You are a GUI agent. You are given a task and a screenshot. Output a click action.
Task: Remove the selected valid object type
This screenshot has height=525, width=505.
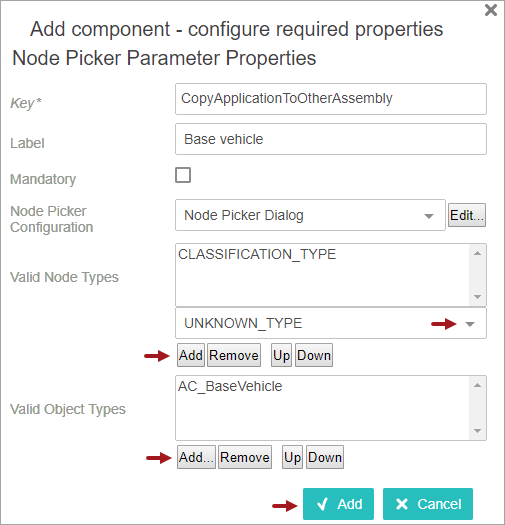[x=245, y=457]
